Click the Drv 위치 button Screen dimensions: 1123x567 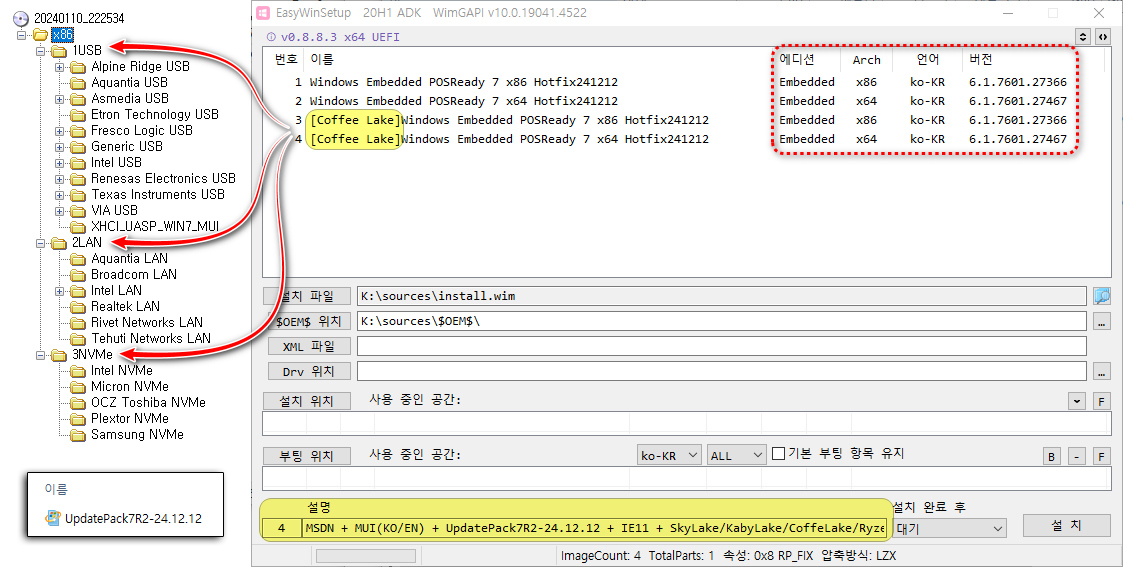click(309, 372)
